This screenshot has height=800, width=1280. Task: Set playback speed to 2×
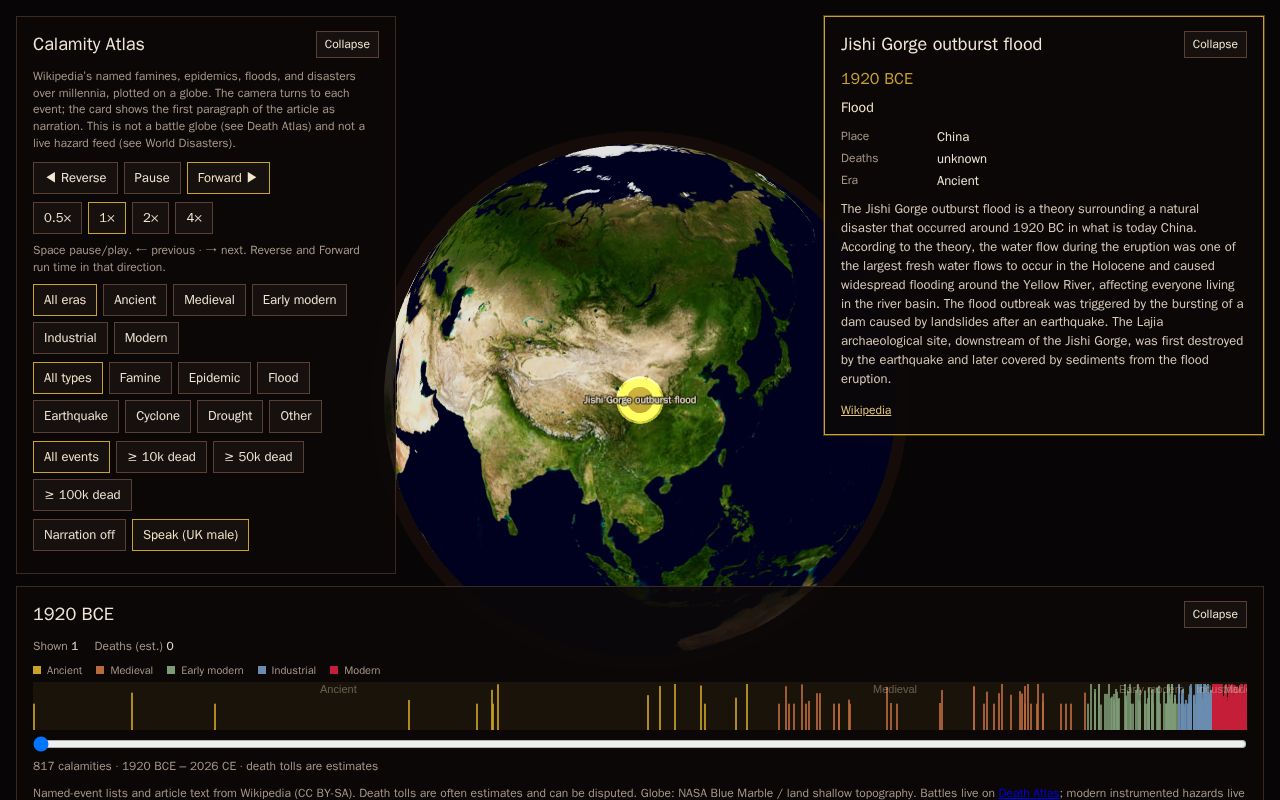pyautogui.click(x=150, y=218)
